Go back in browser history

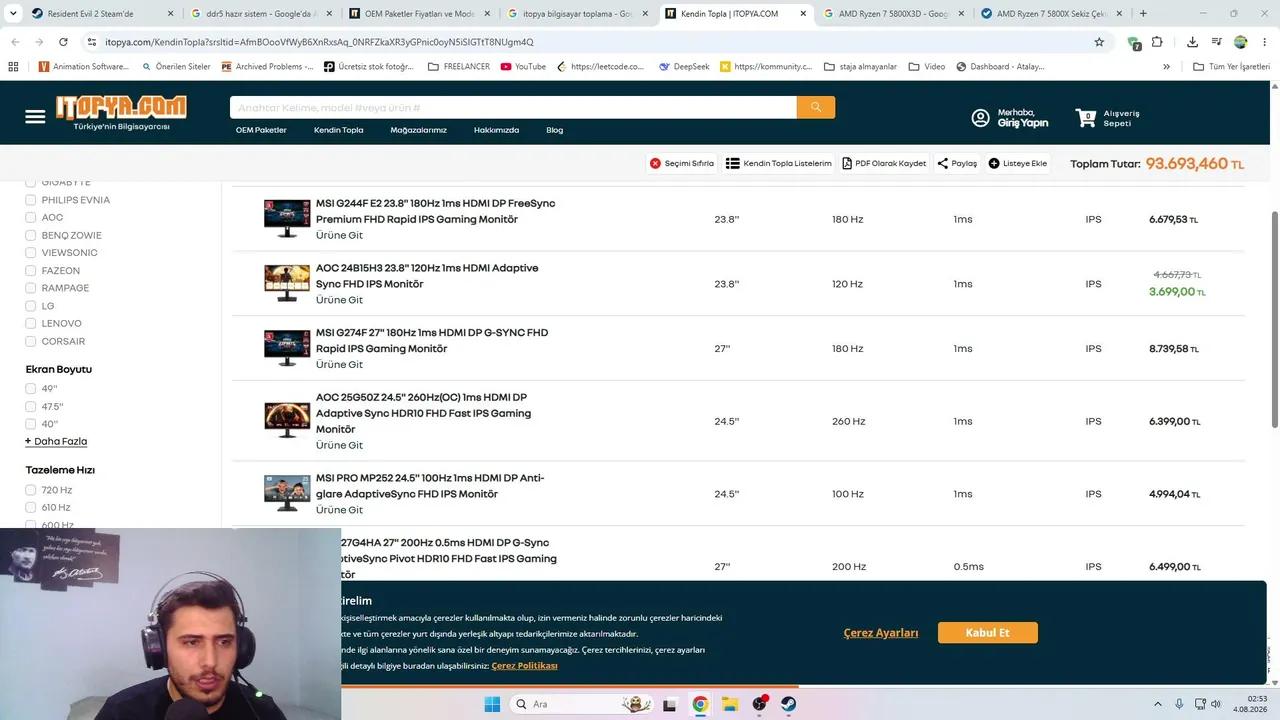(x=15, y=42)
